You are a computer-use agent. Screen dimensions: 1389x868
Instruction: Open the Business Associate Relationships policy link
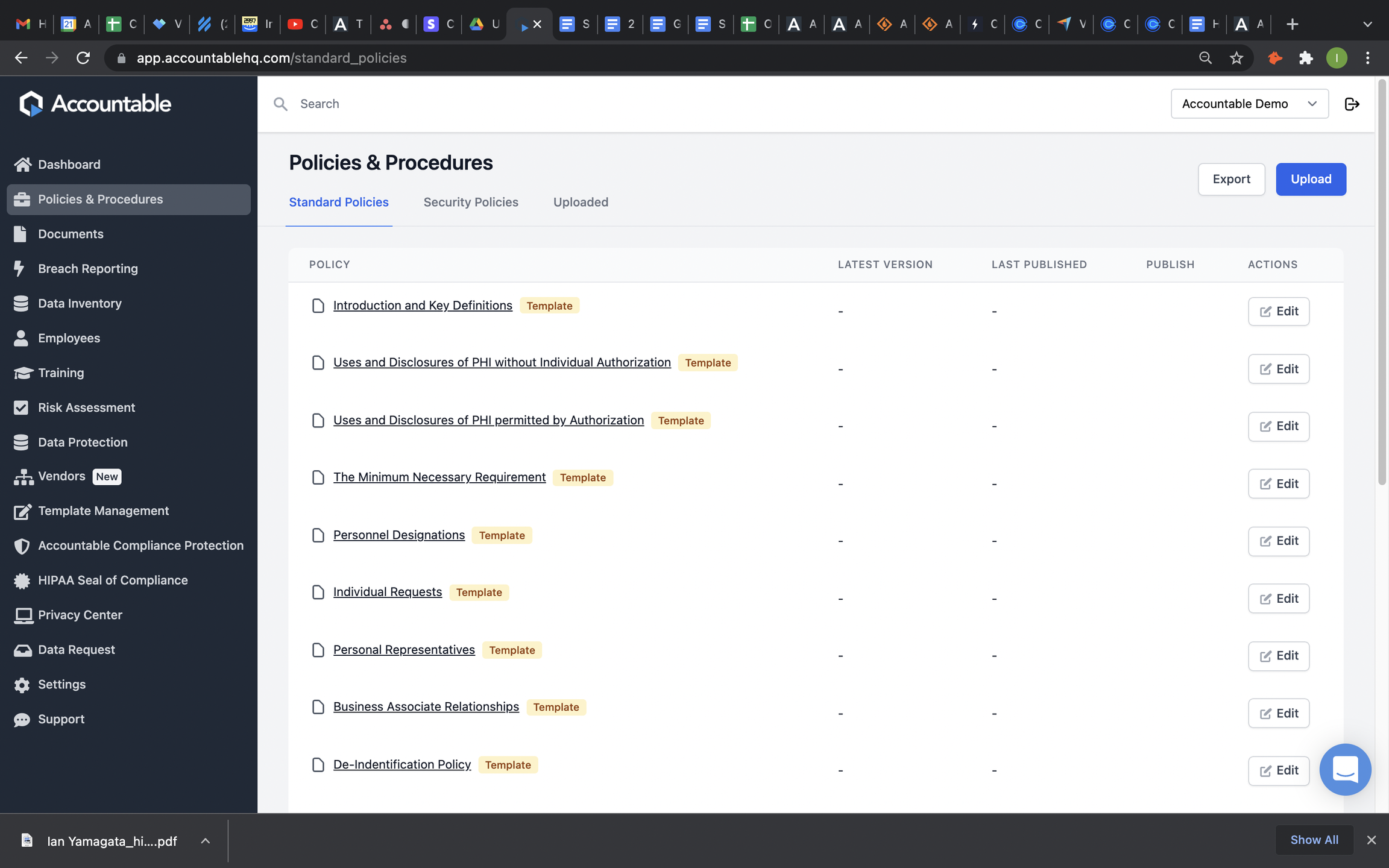(x=426, y=707)
